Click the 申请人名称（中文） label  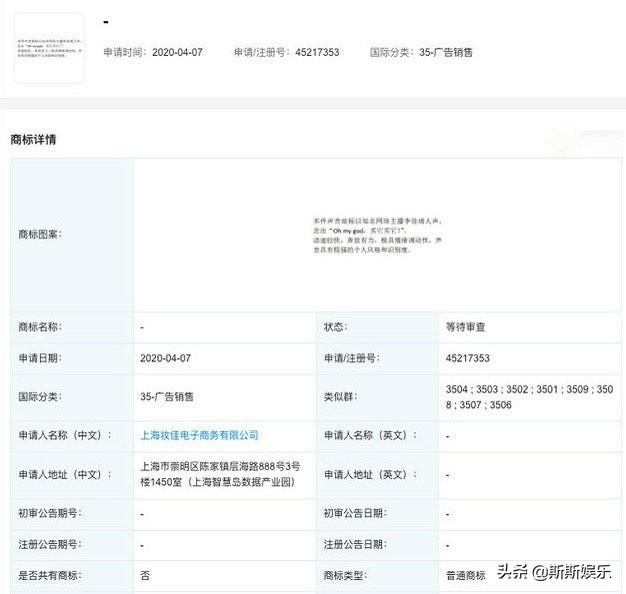65,435
